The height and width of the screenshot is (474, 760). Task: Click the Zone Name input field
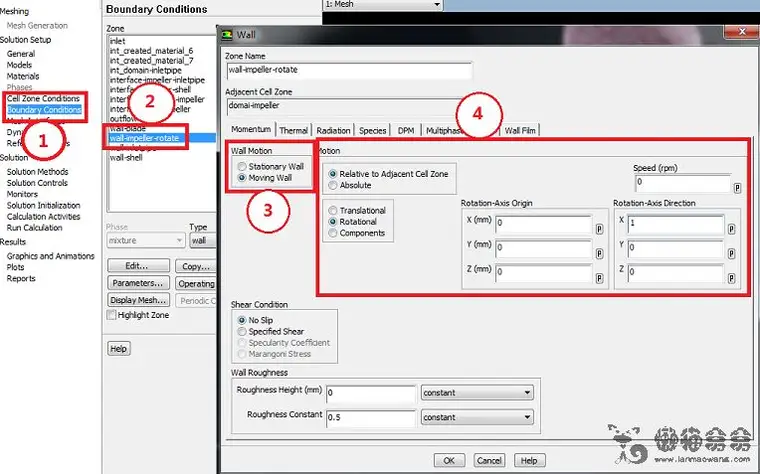tap(349, 70)
